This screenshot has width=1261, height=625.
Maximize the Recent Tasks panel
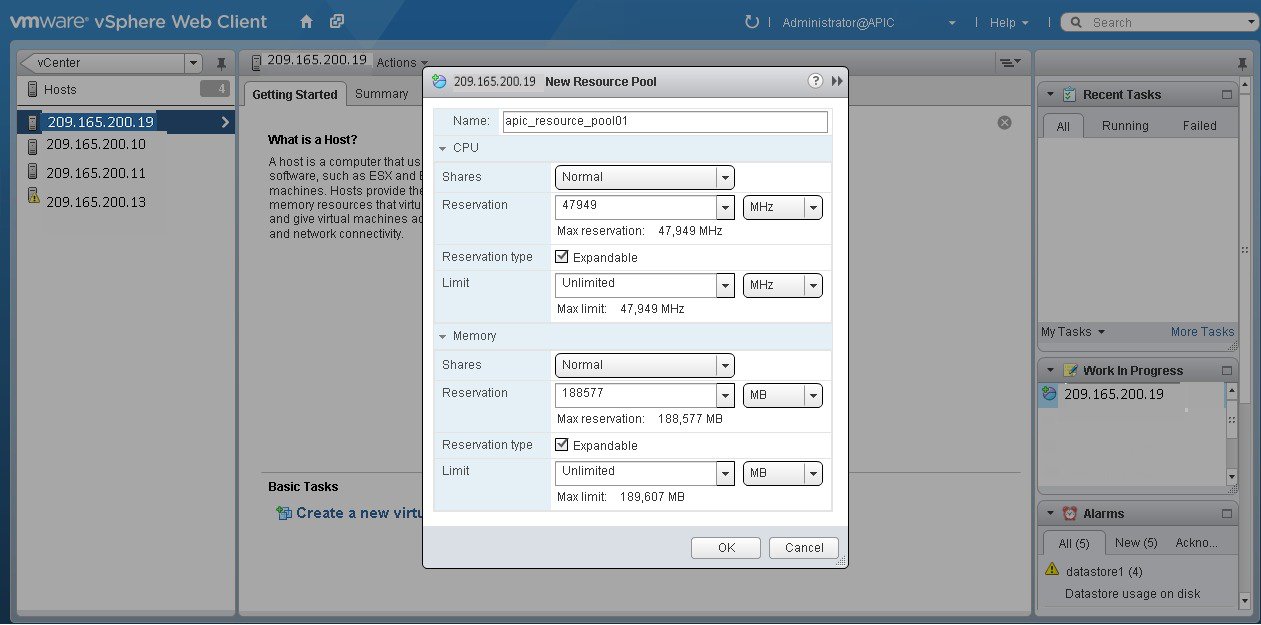coord(1227,95)
